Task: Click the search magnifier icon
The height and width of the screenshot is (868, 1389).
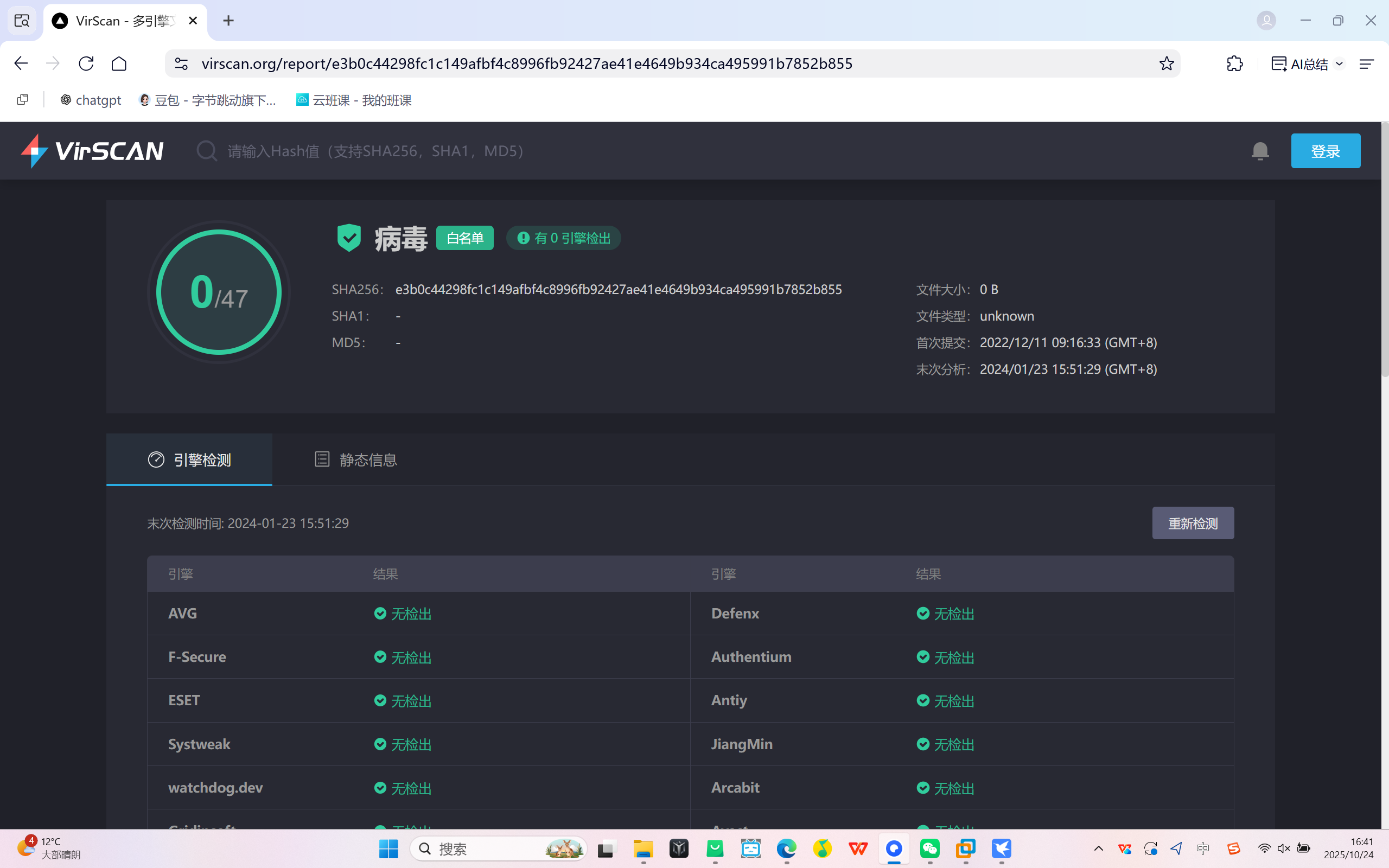Action: [206, 151]
